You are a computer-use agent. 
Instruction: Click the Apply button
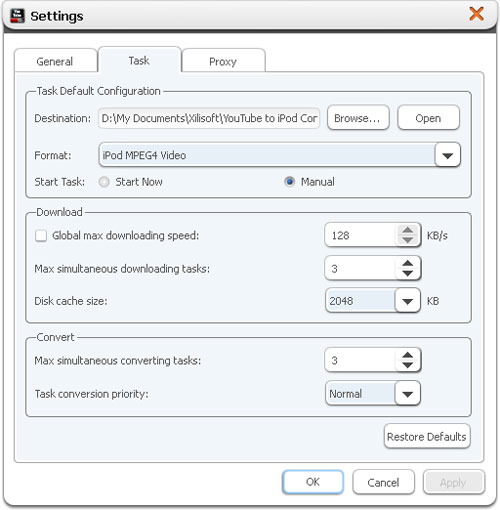coord(454,482)
